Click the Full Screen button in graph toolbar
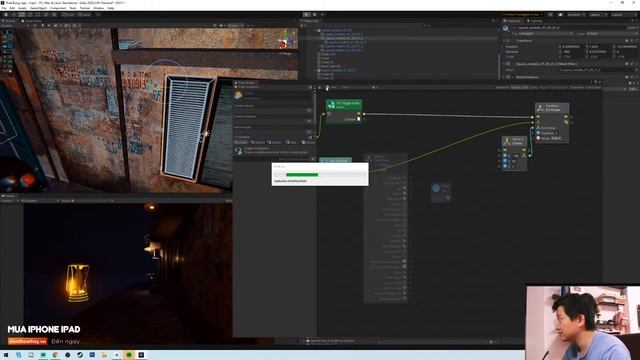This screenshot has width=640, height=360. pyautogui.click(x=593, y=87)
